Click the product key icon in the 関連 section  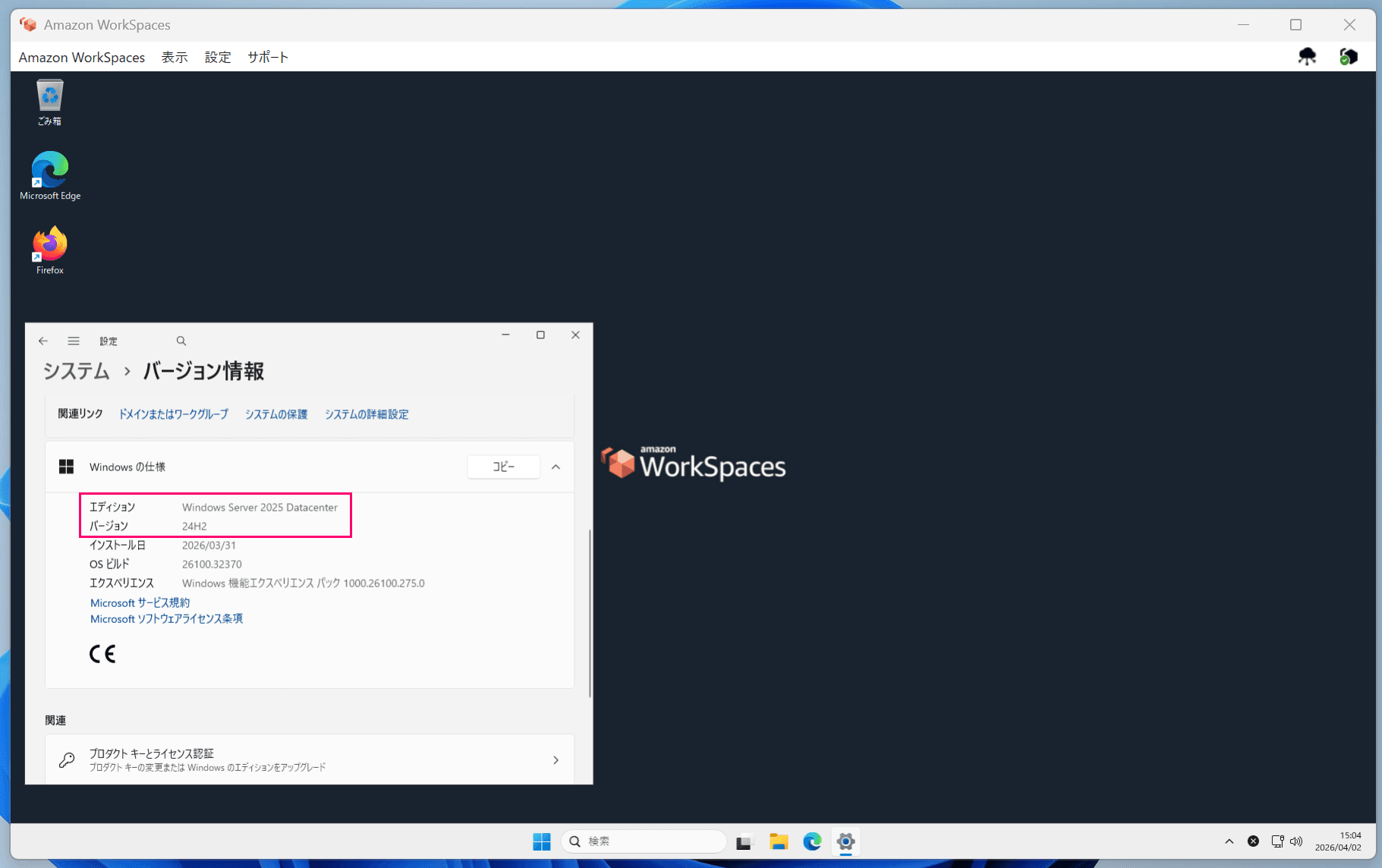67,759
